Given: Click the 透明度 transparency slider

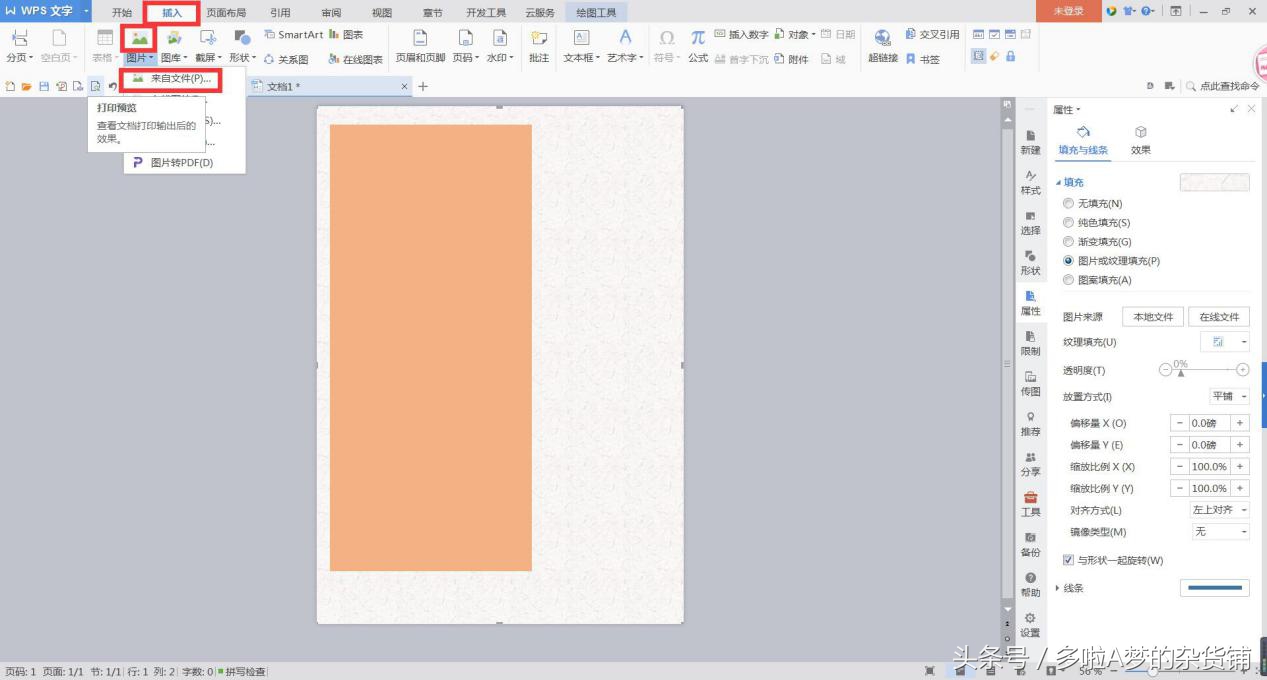Looking at the screenshot, I should coord(1207,370).
